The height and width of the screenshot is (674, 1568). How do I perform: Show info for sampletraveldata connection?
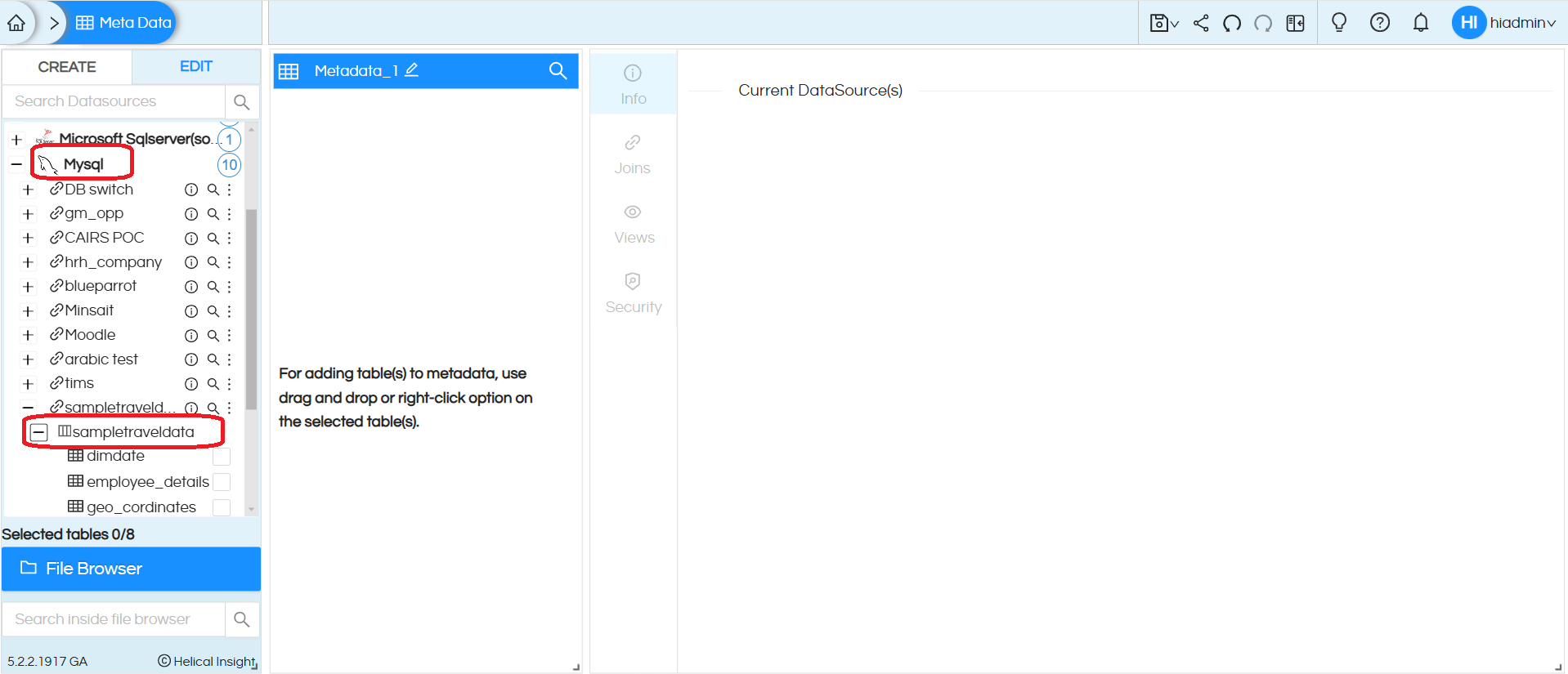pyautogui.click(x=191, y=408)
